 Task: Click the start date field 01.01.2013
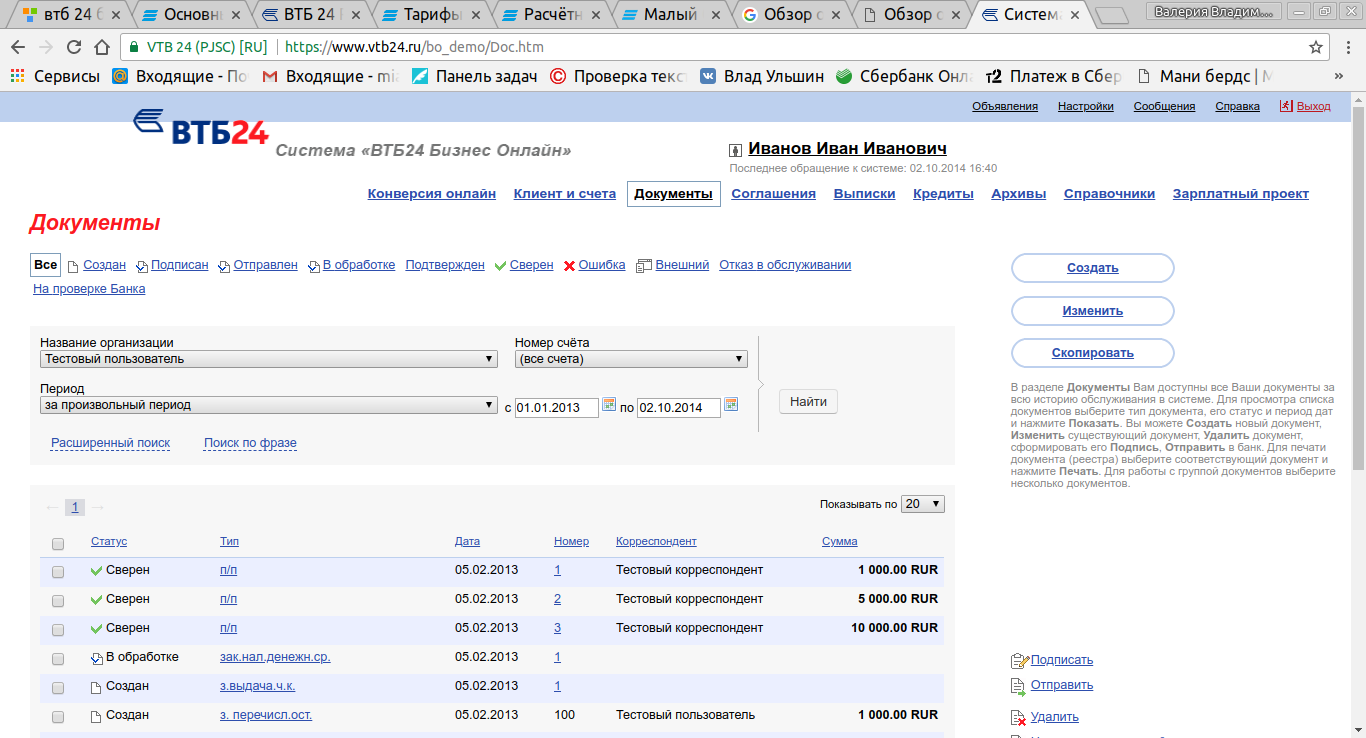[x=556, y=407]
